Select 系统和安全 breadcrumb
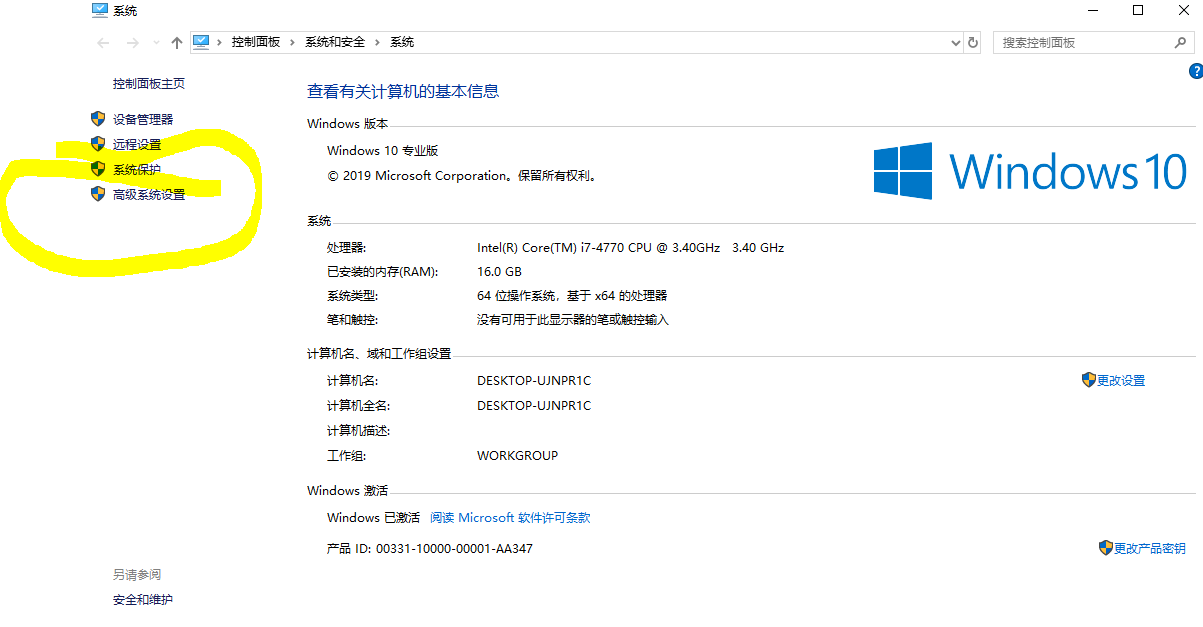This screenshot has height=627, width=1203. 335,43
